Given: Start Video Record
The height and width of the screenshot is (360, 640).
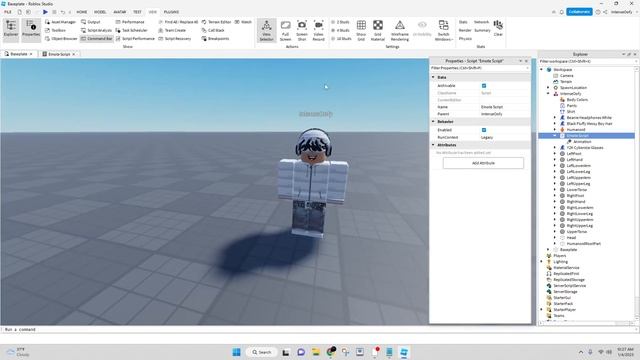Looking at the screenshot, I should click(318, 30).
